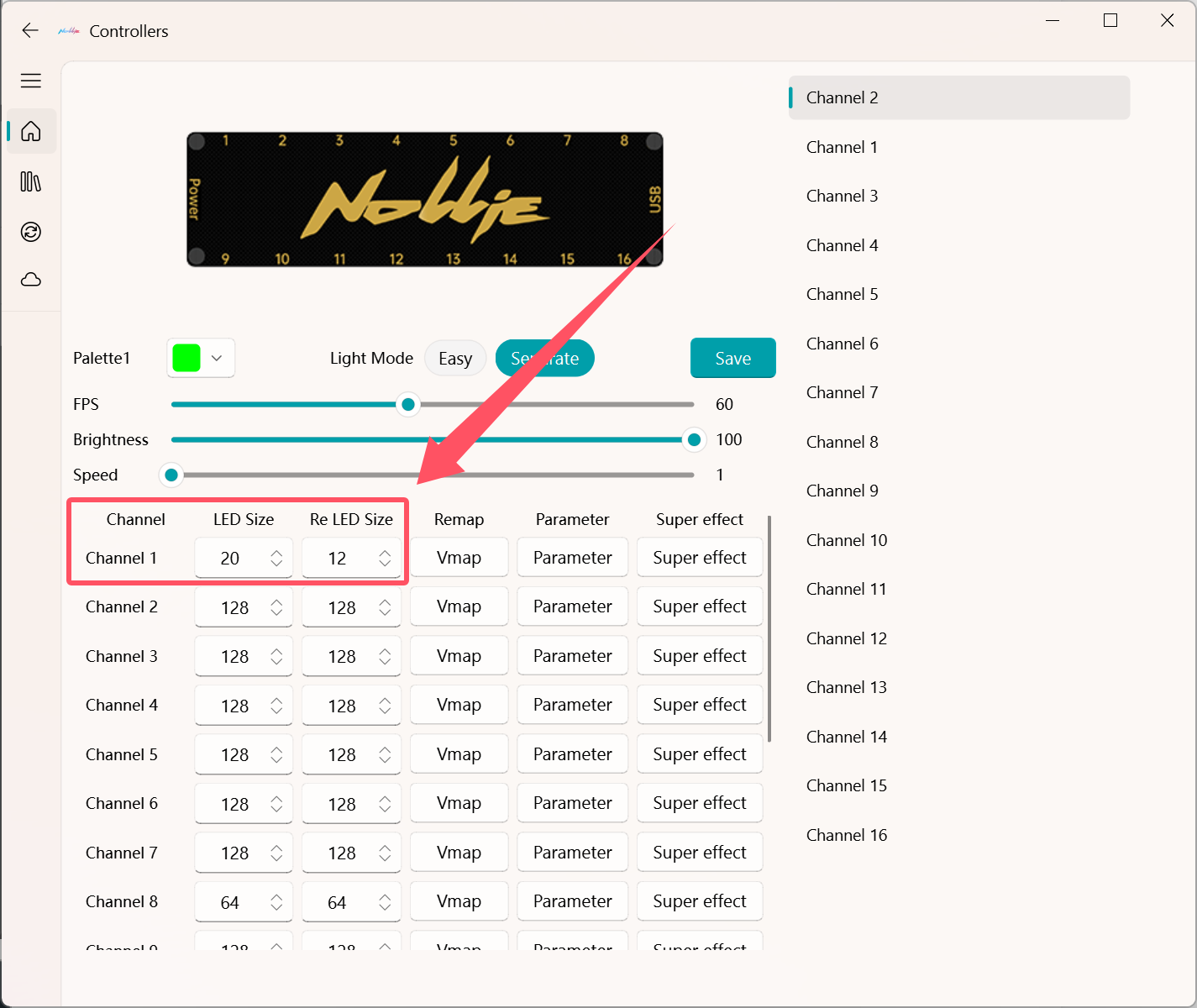This screenshot has height=1008, width=1197.
Task: Click the back arrow icon
Action: coord(30,31)
